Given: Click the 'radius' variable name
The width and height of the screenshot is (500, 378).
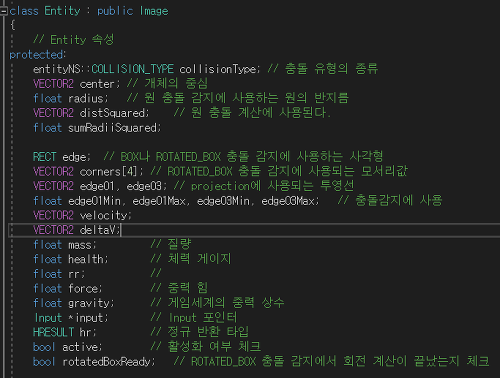Looking at the screenshot, I should point(86,99).
